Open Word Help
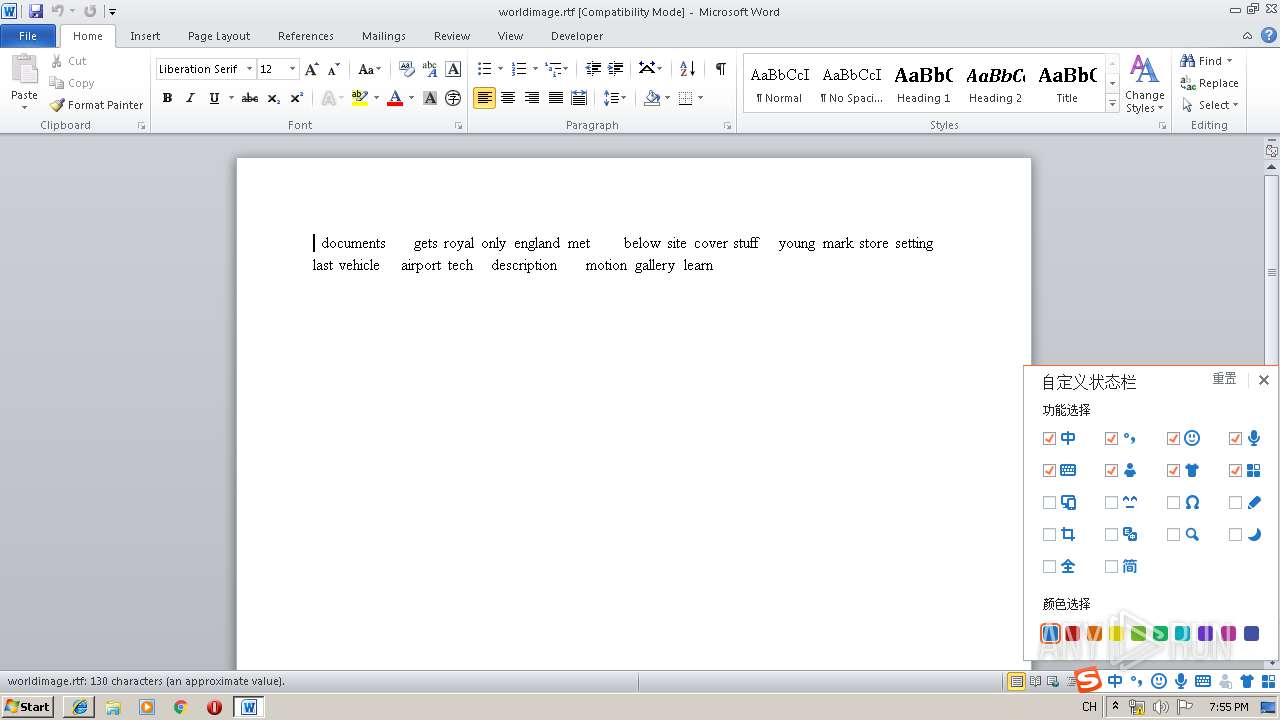This screenshot has width=1280, height=720. (x=1269, y=35)
